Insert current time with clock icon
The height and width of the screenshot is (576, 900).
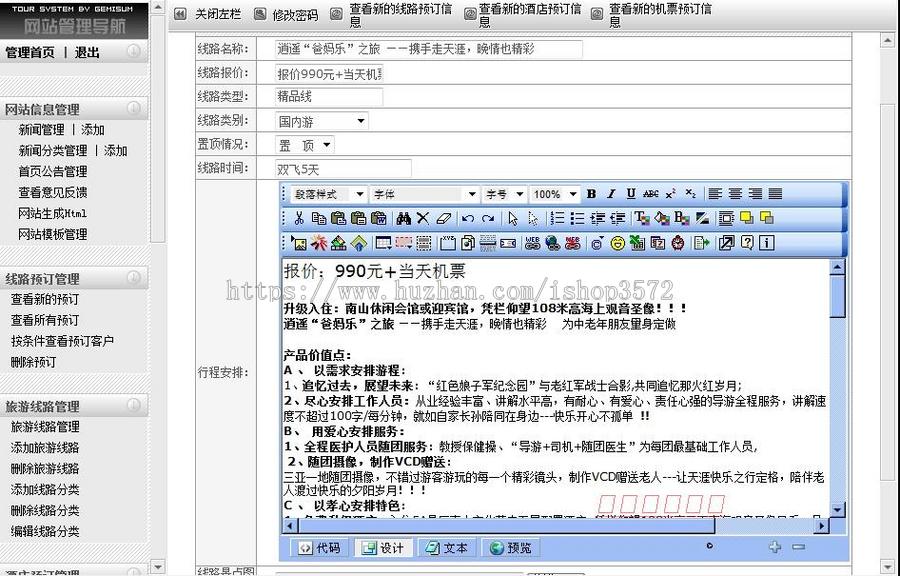678,243
